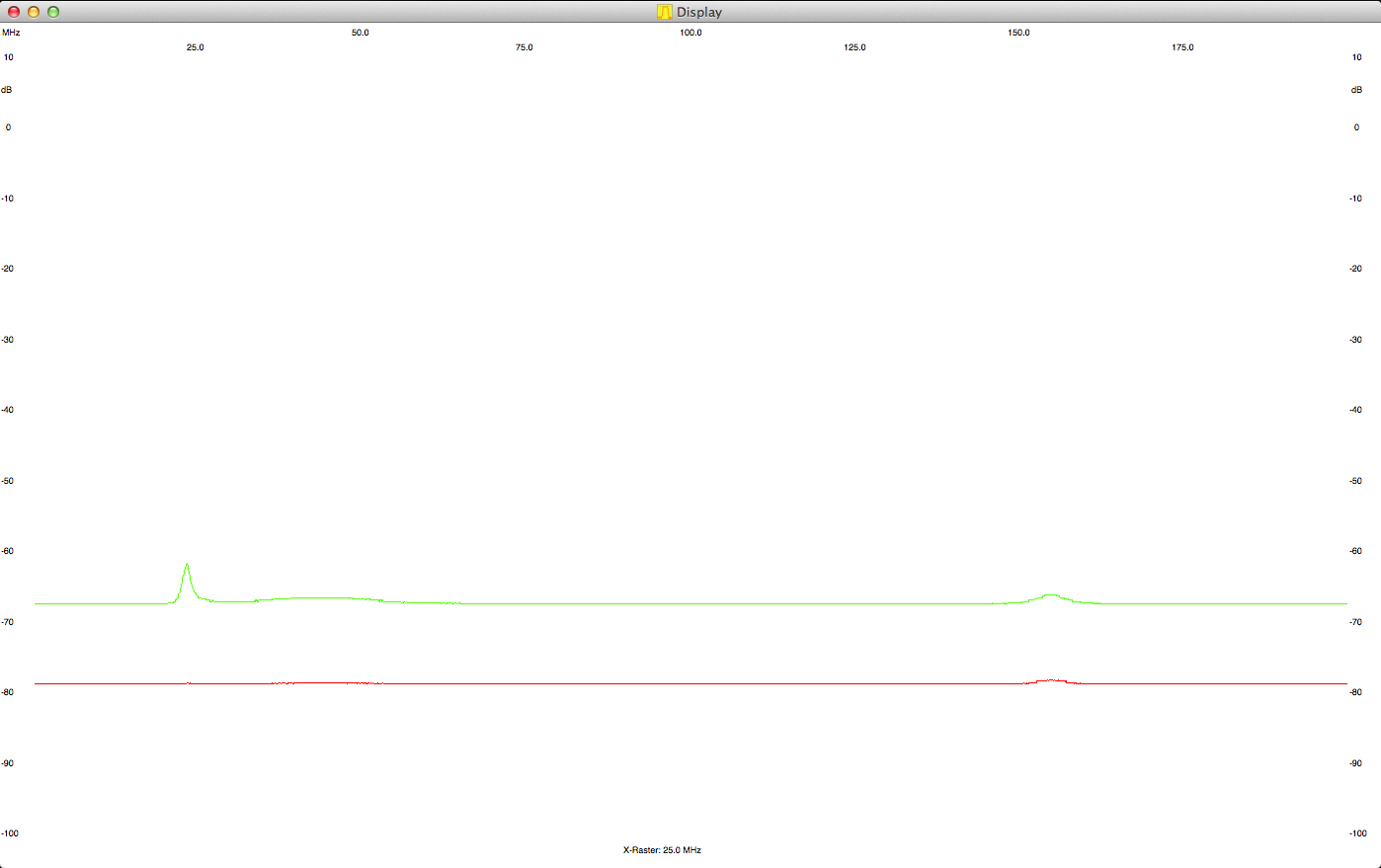This screenshot has width=1381, height=868.
Task: Close the Display window with red button
Action: [x=14, y=12]
